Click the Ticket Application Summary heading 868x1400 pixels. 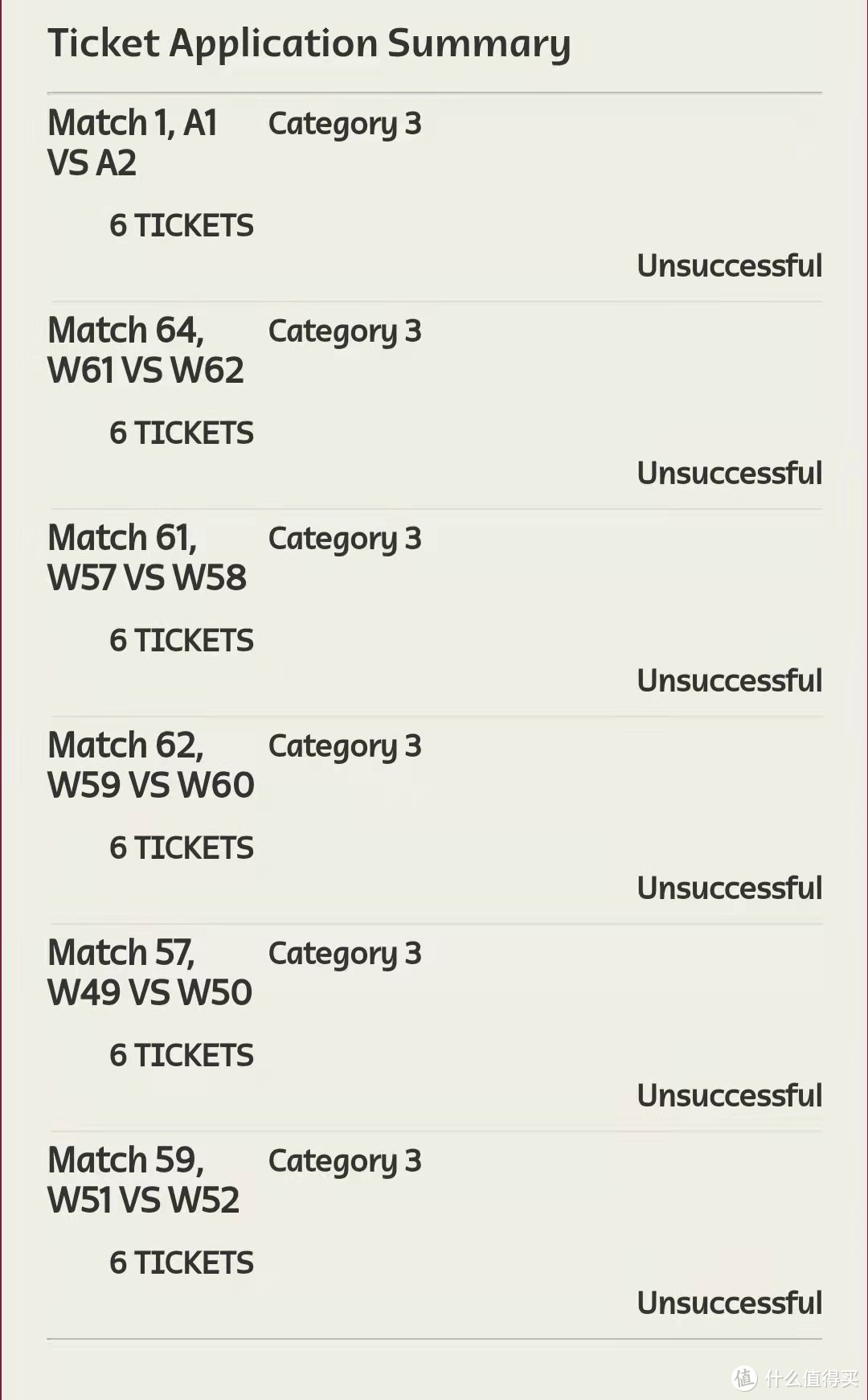point(309,43)
